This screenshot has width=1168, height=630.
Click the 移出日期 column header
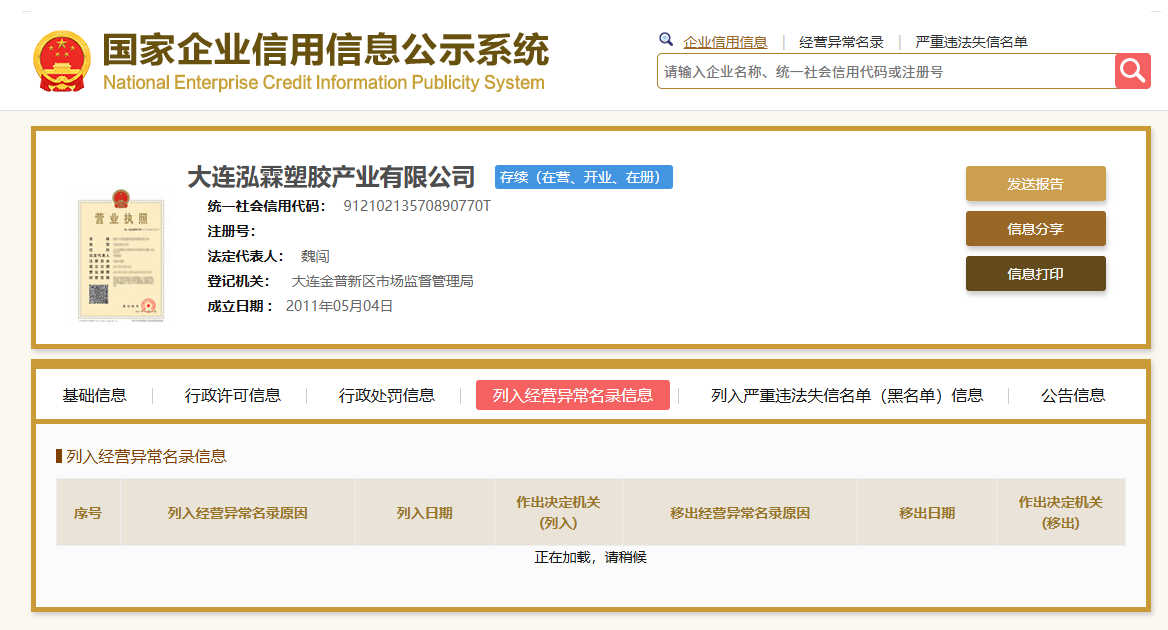(927, 513)
